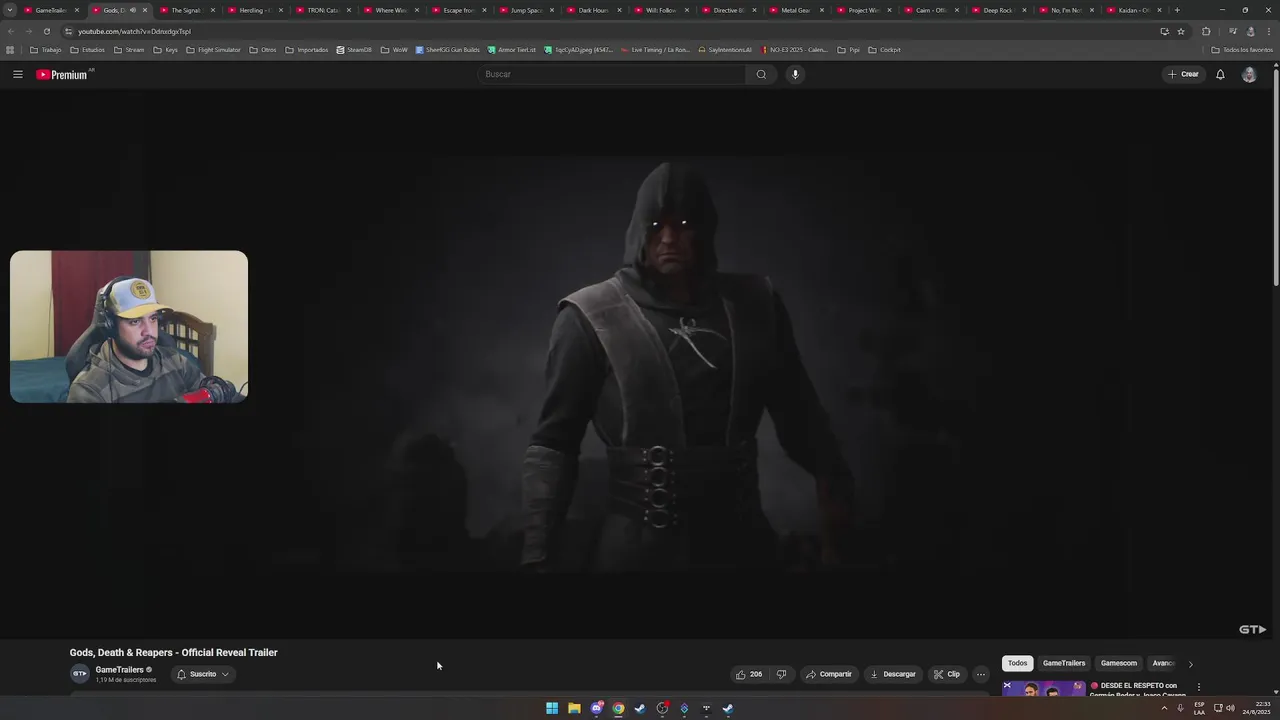Go back in Chrome
1280x720 pixels.
pos(11,31)
